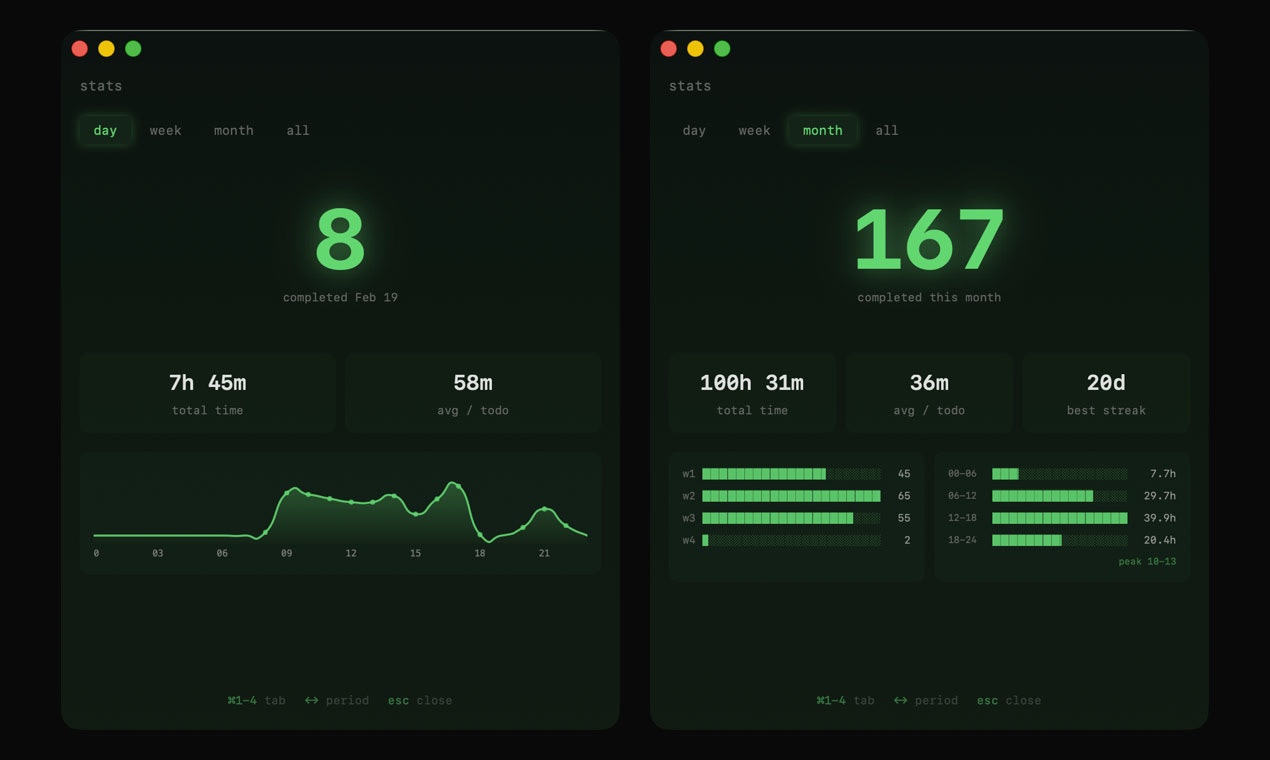Click 'esc close' hint in left window
The height and width of the screenshot is (760, 1270).
tap(420, 700)
